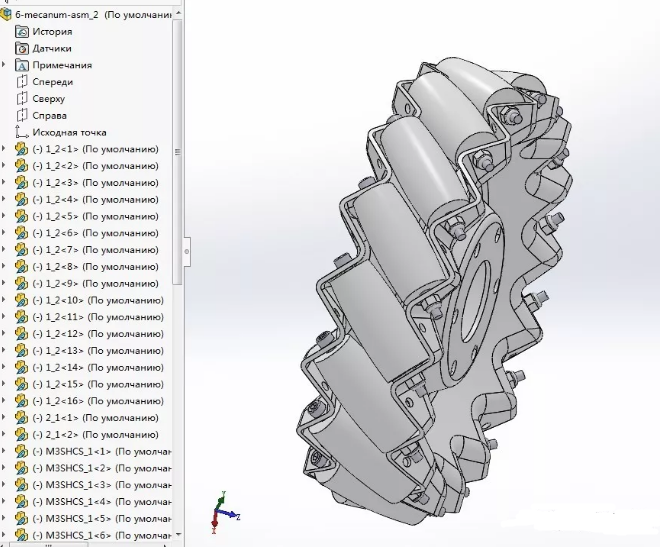Expand the M3SHCS_1<6> component
This screenshot has width=660, height=547.
click(x=4, y=536)
